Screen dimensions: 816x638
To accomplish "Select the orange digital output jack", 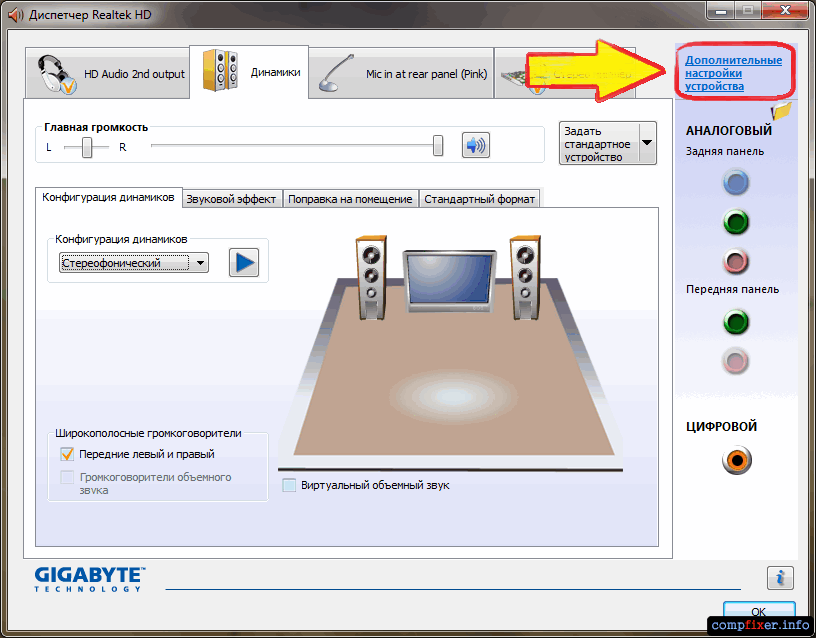I will pos(736,460).
